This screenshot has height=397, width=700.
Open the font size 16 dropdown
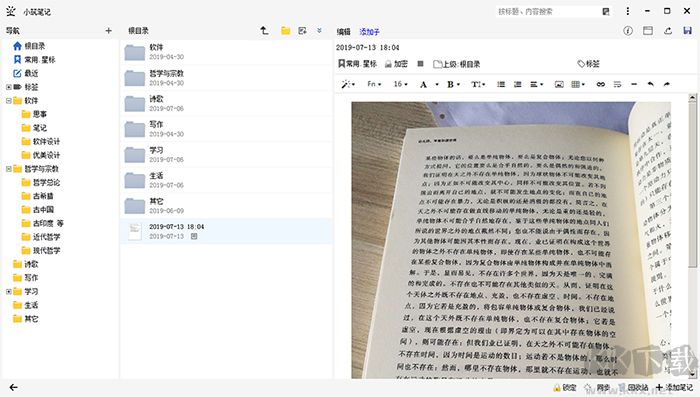[x=400, y=84]
